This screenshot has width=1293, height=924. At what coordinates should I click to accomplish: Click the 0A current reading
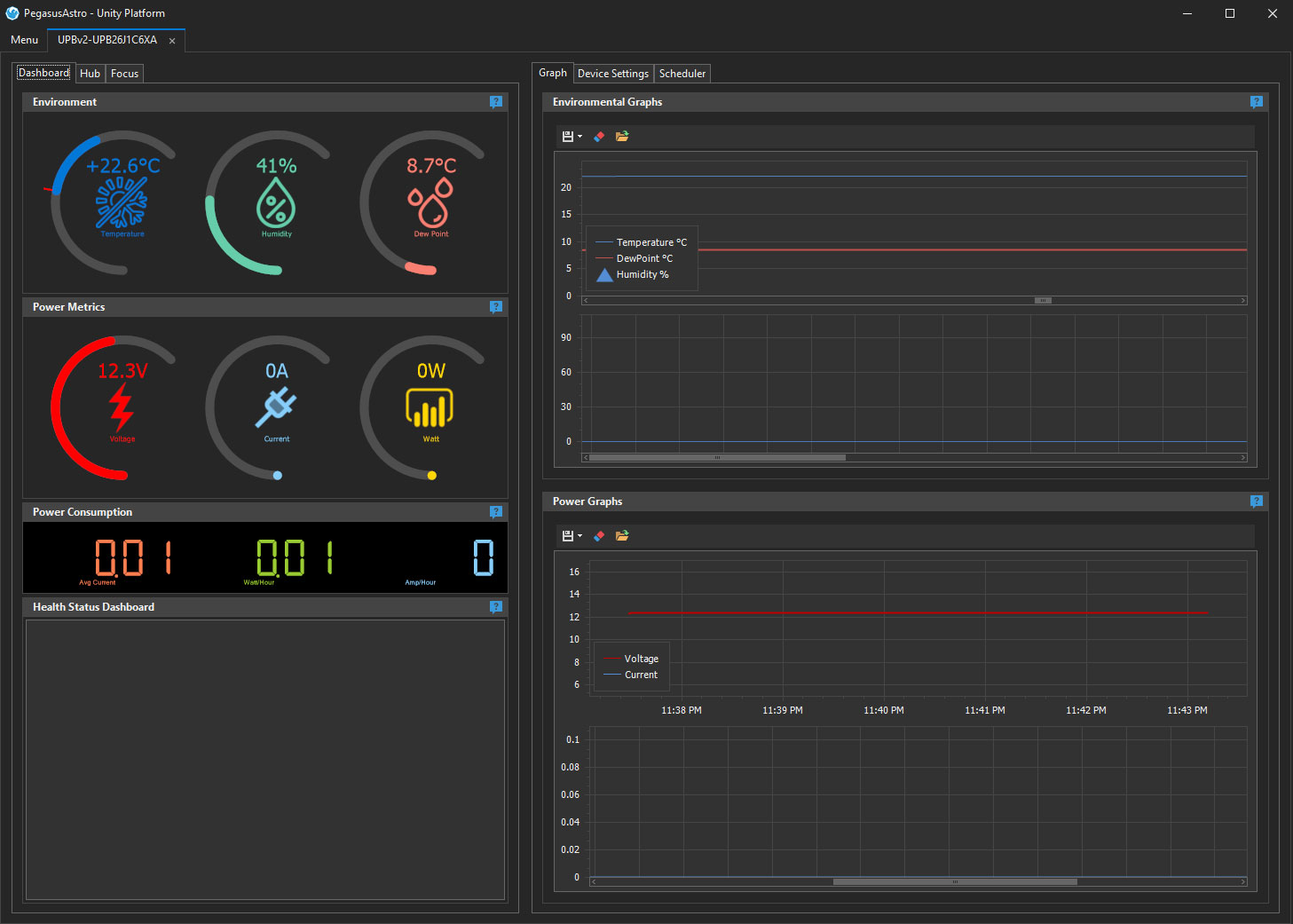pos(276,371)
